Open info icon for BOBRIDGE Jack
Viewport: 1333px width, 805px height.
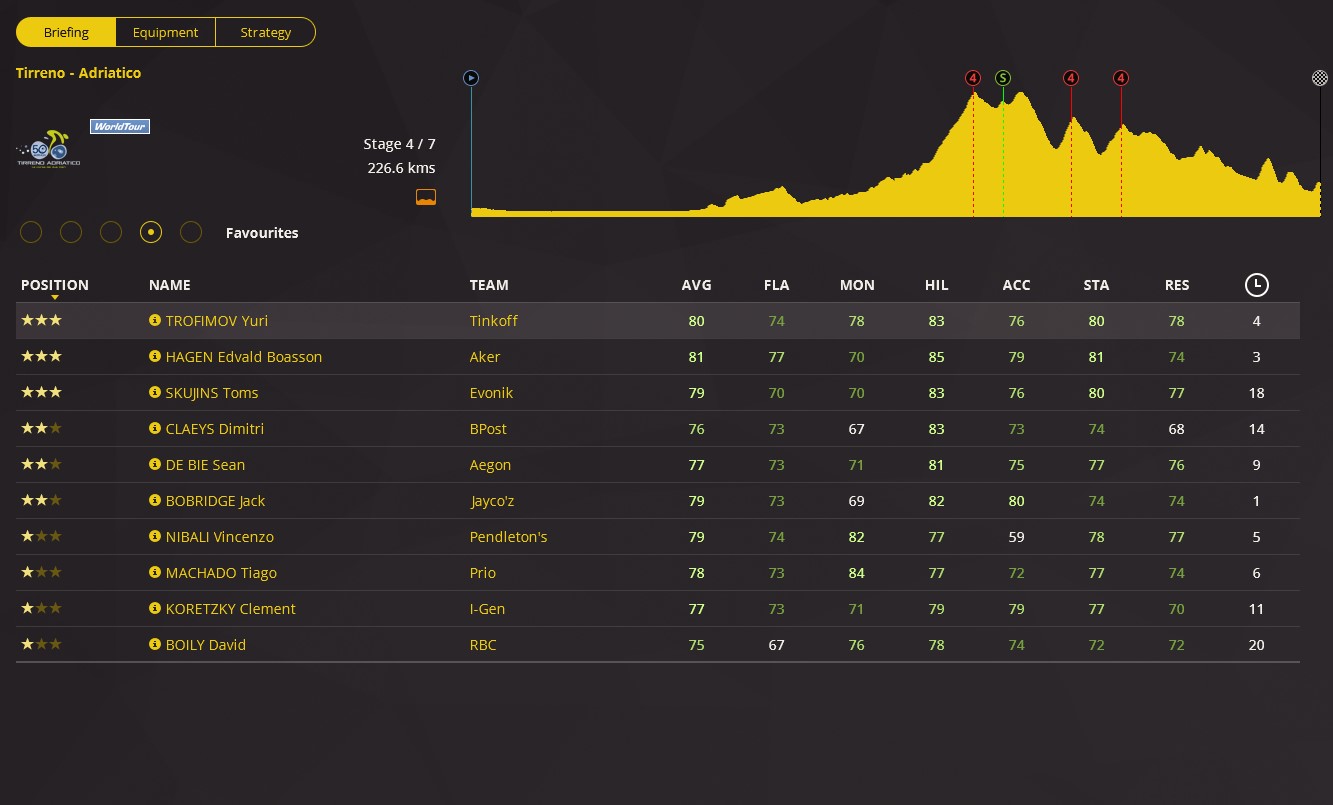tap(155, 501)
